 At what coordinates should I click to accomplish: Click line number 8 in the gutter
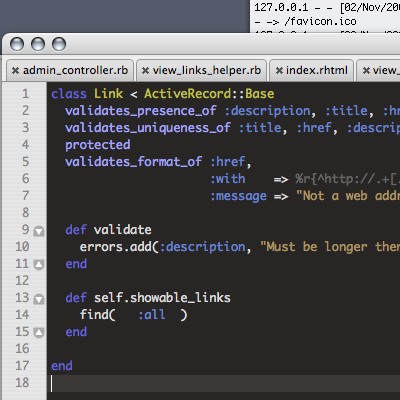coord(26,213)
